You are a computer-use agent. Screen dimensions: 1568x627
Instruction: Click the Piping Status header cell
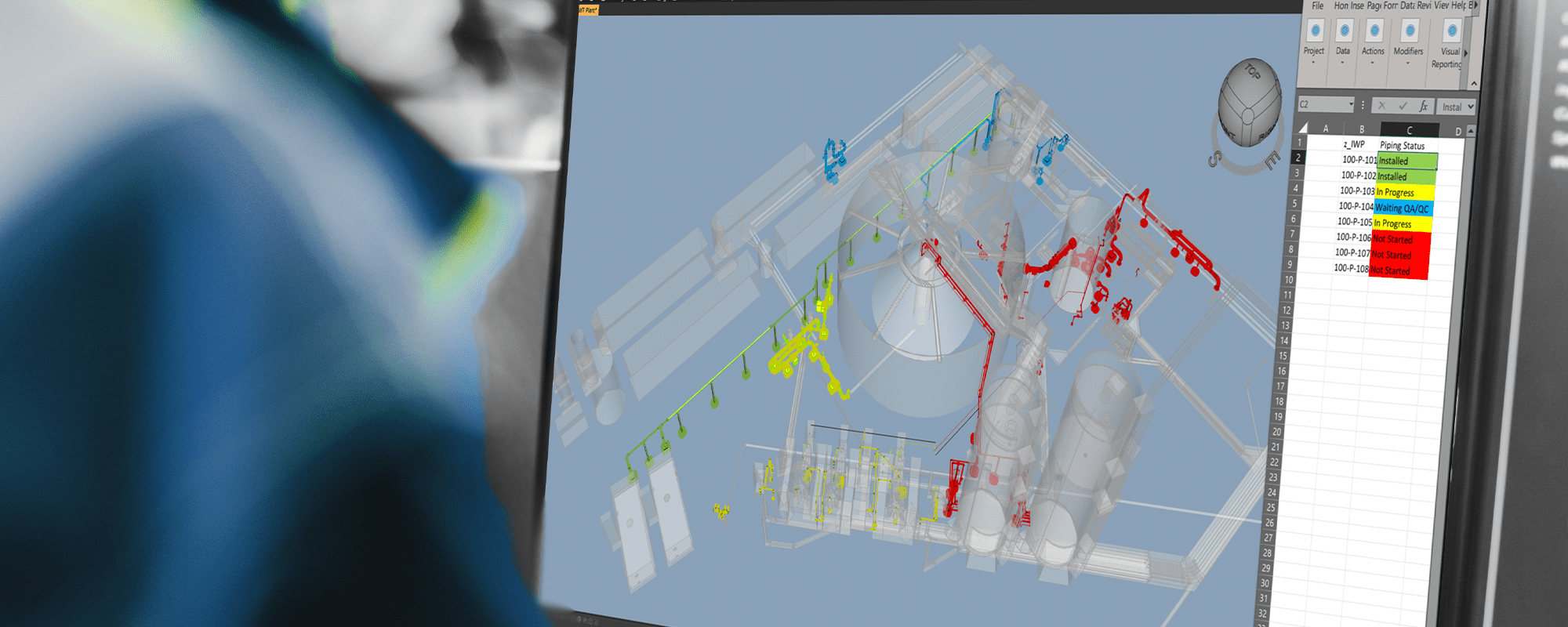click(x=1402, y=146)
